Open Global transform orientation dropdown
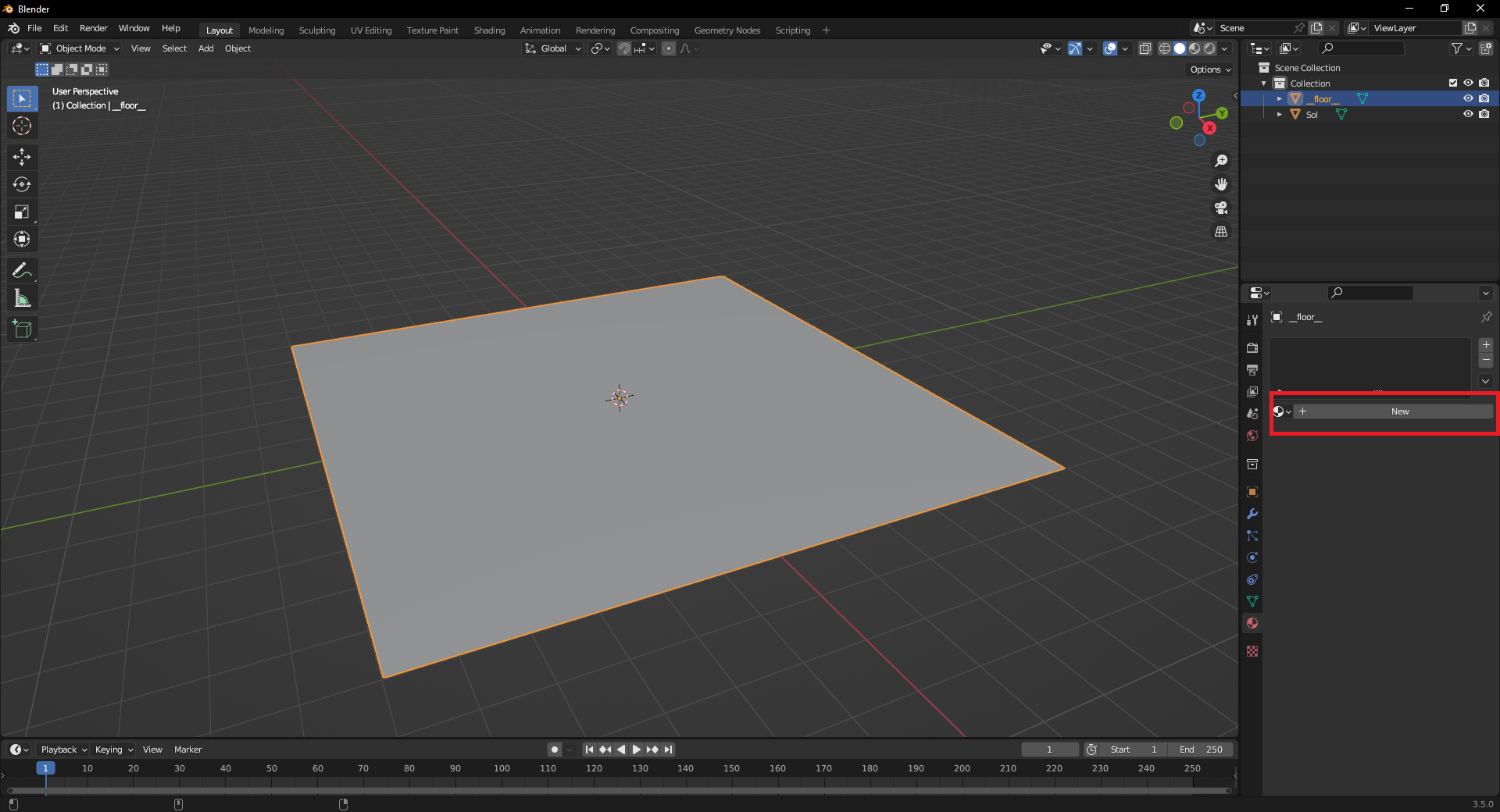The image size is (1500, 812). tap(553, 48)
